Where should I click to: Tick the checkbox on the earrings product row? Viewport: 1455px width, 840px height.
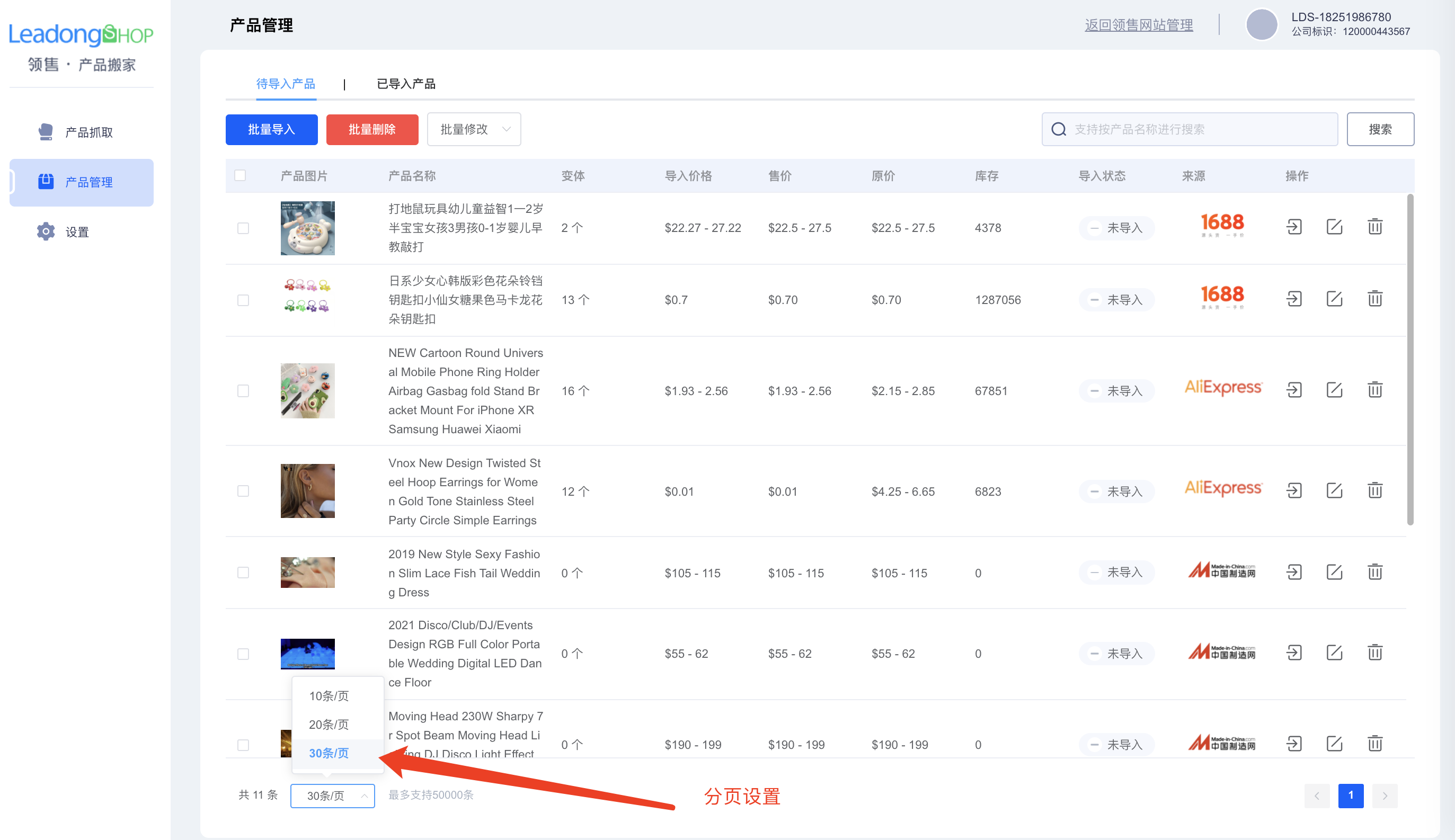(242, 491)
